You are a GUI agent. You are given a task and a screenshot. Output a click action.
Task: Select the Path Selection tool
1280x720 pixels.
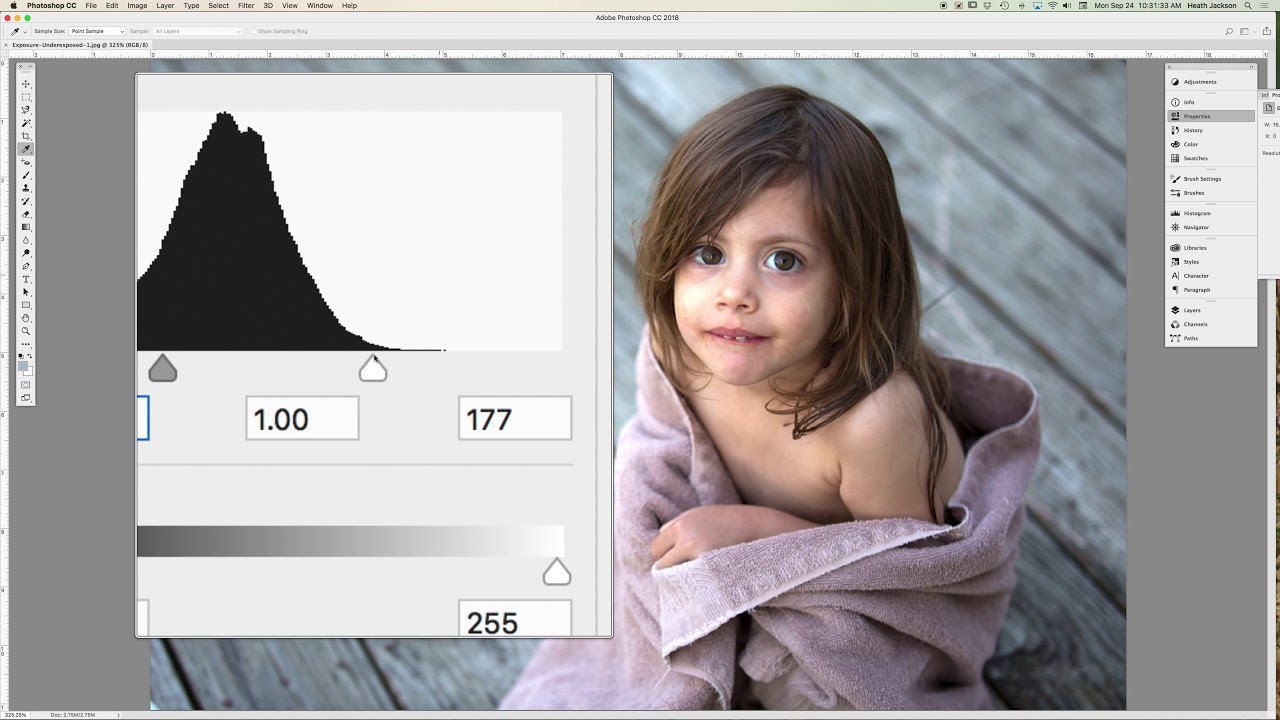pos(26,292)
